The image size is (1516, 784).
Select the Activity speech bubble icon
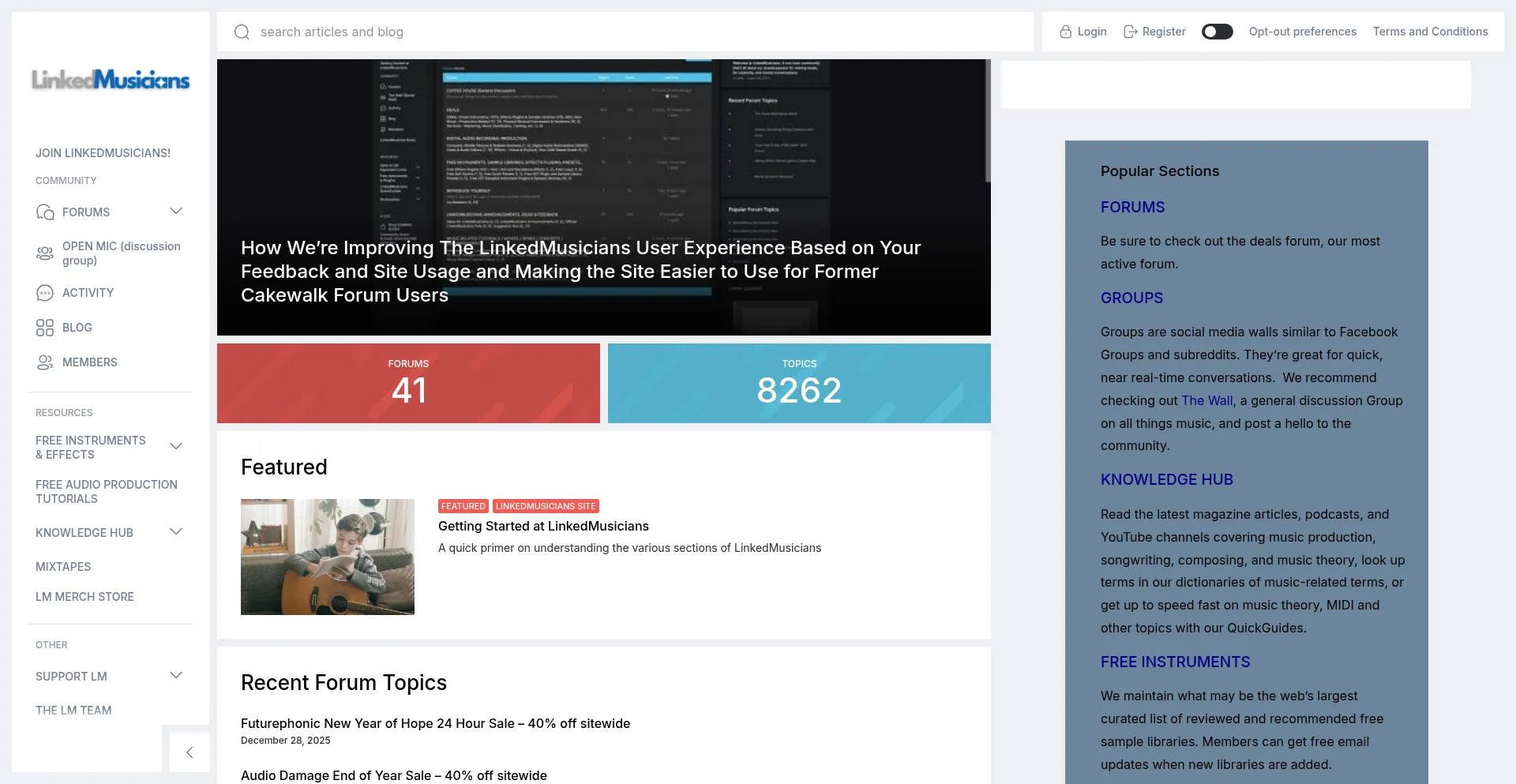(x=45, y=293)
